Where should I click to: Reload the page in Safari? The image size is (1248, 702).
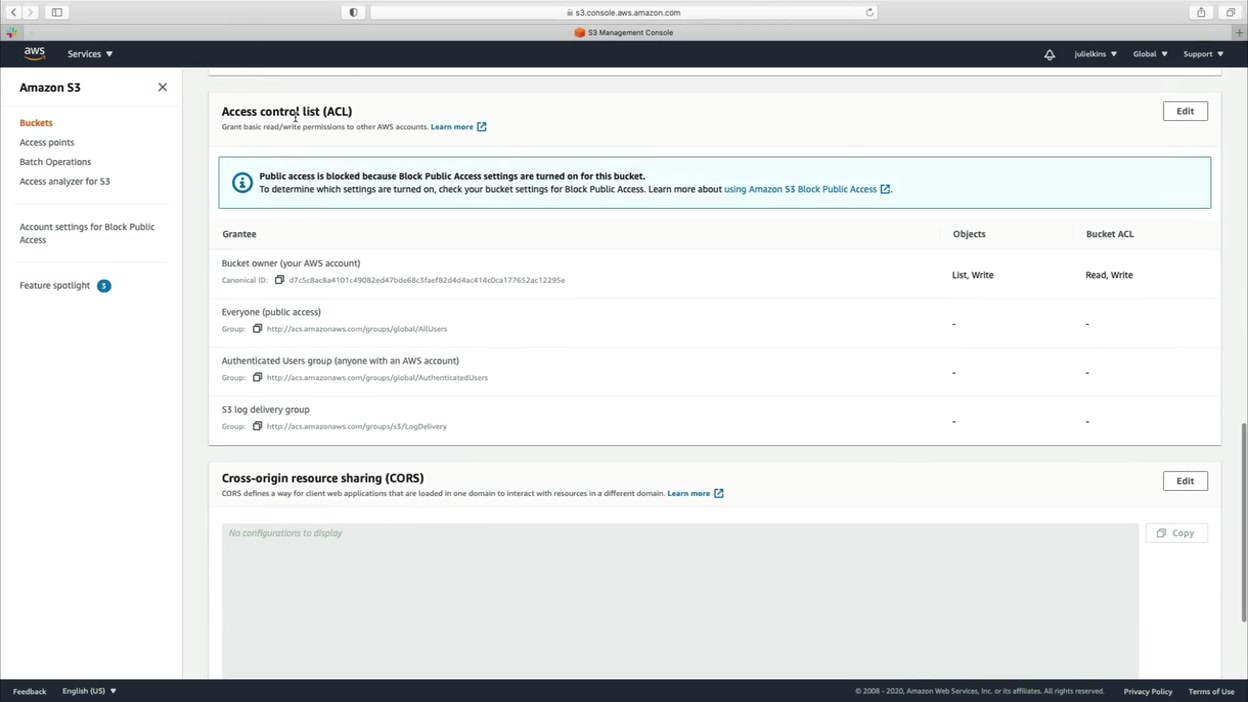(869, 12)
